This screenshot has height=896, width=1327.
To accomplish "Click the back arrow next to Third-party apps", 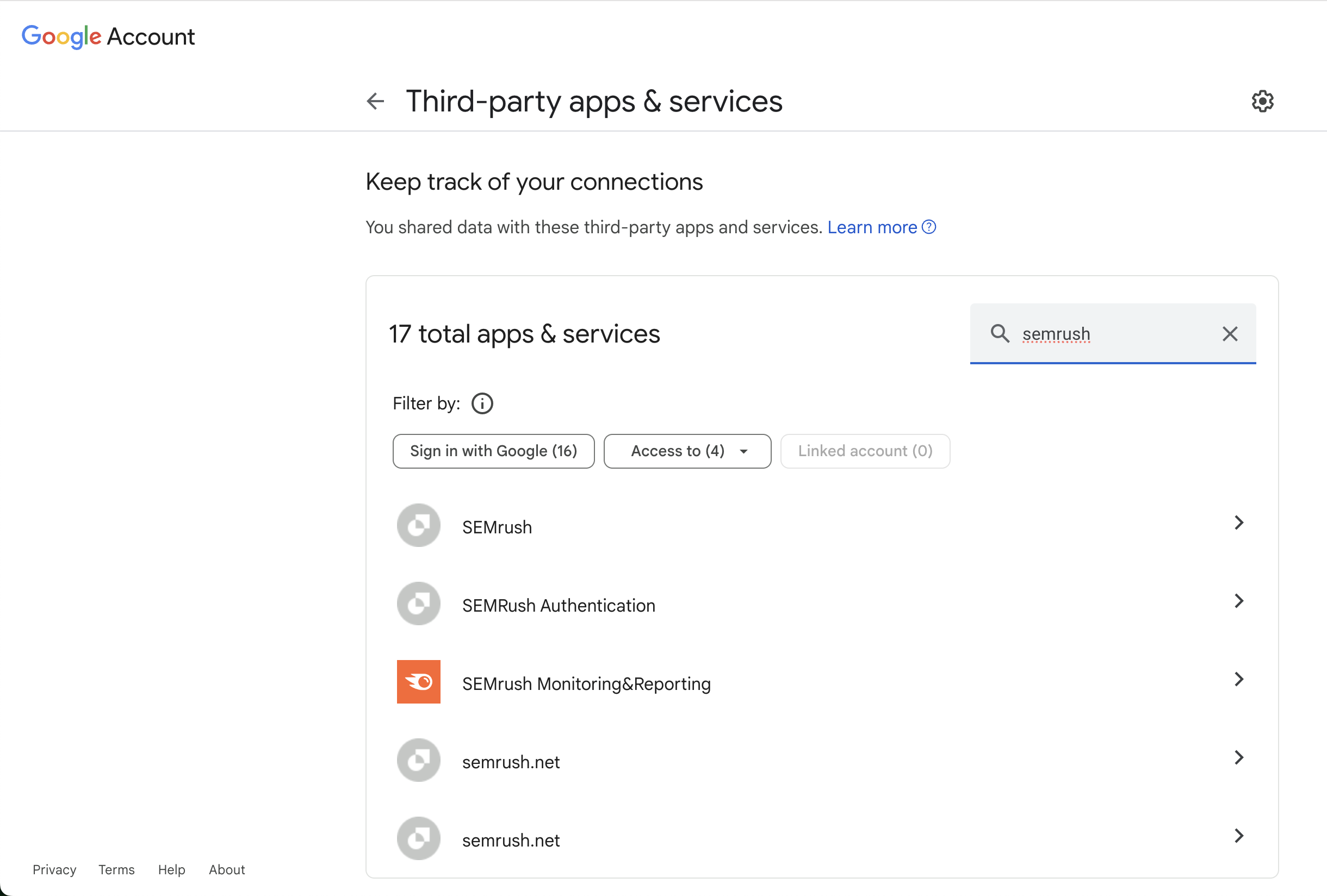I will point(375,101).
